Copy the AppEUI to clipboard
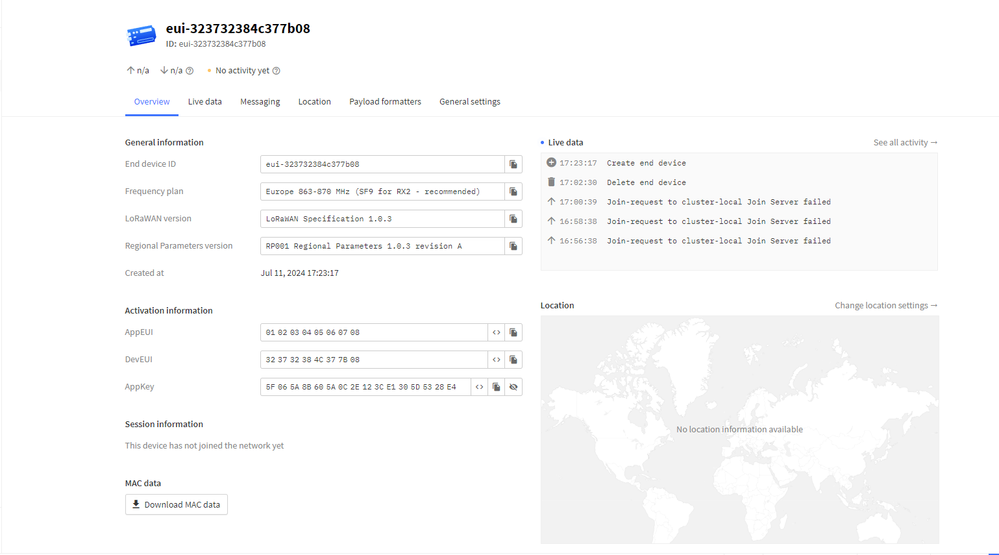This screenshot has width=999, height=555. (x=513, y=332)
